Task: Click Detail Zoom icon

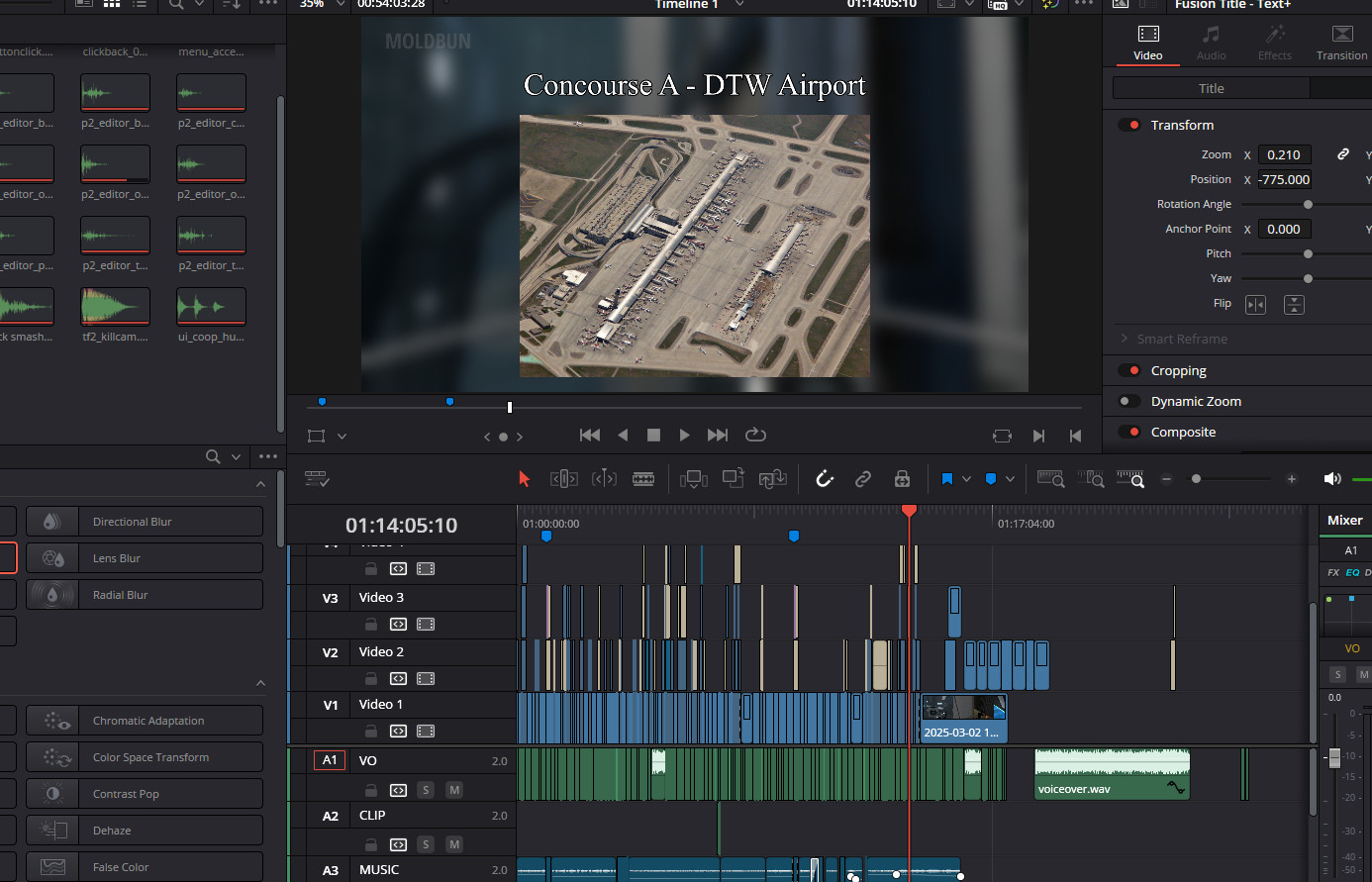Action: (1091, 479)
